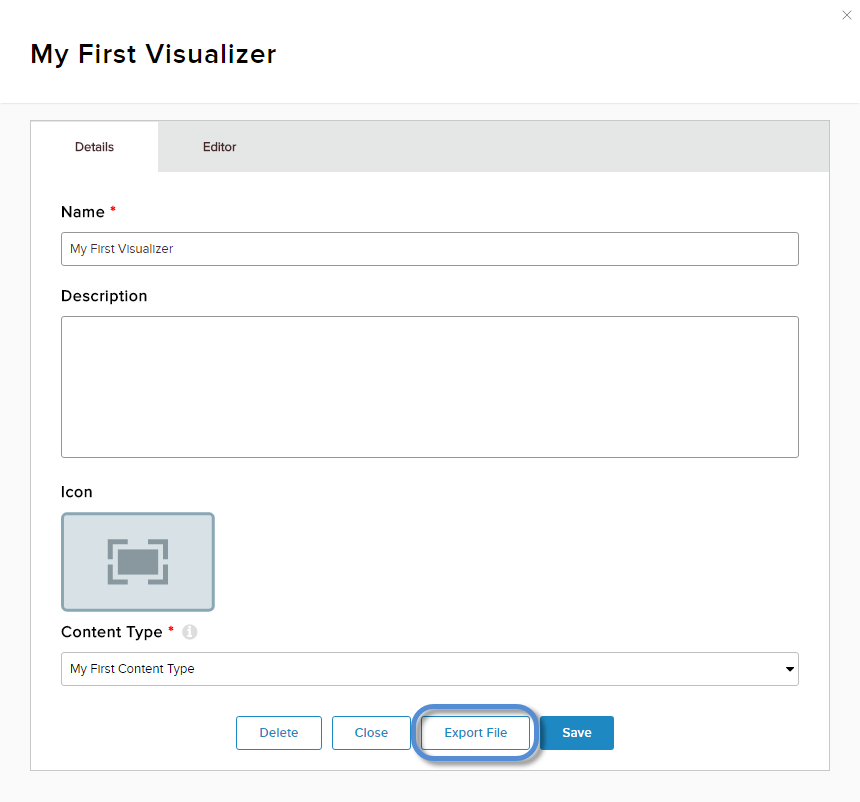This screenshot has height=802, width=860.
Task: Focus the Description text area
Action: tap(429, 387)
